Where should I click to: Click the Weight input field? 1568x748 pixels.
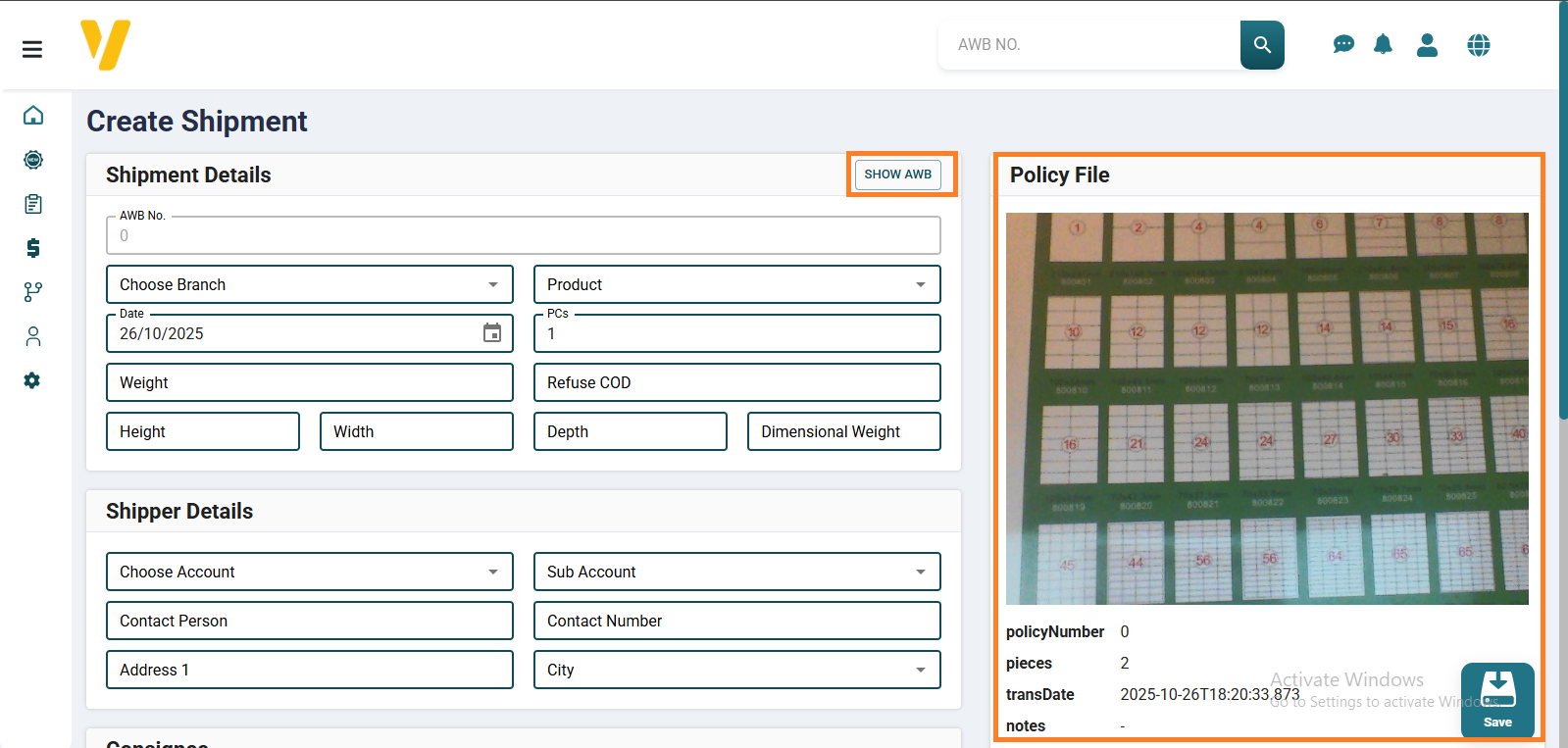click(309, 382)
